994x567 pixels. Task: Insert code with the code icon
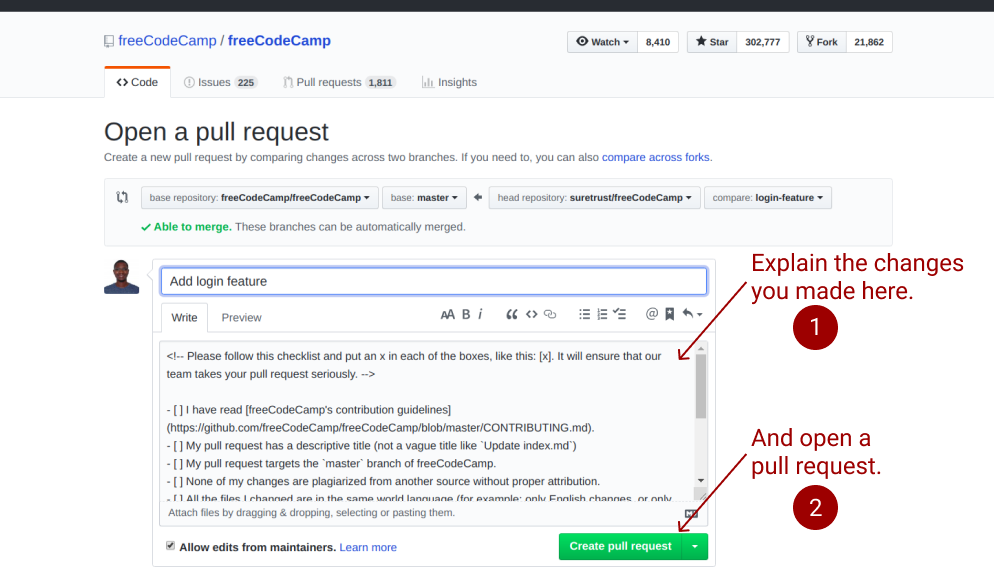531,315
